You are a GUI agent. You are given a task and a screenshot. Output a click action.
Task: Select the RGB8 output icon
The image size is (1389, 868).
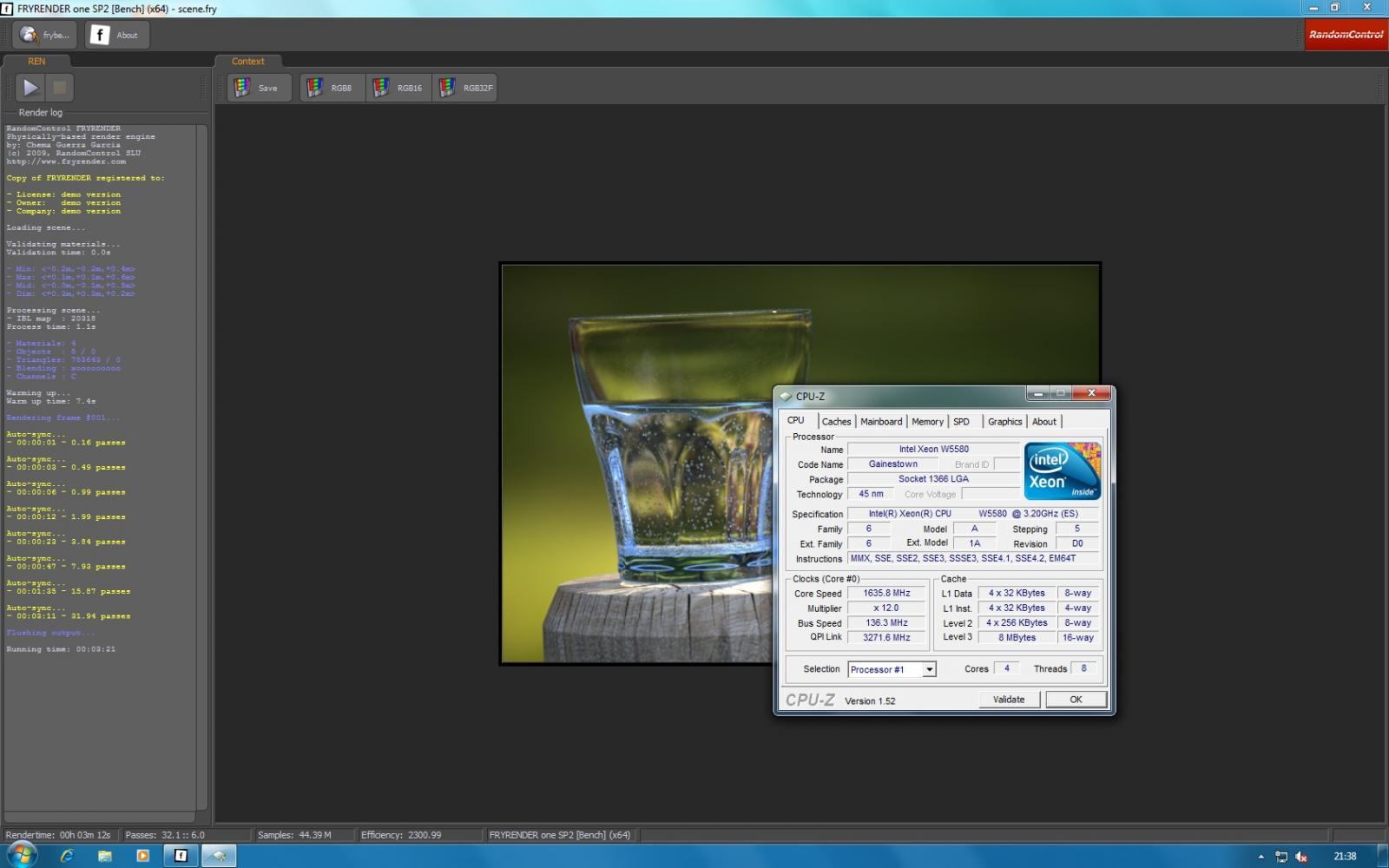pos(331,88)
